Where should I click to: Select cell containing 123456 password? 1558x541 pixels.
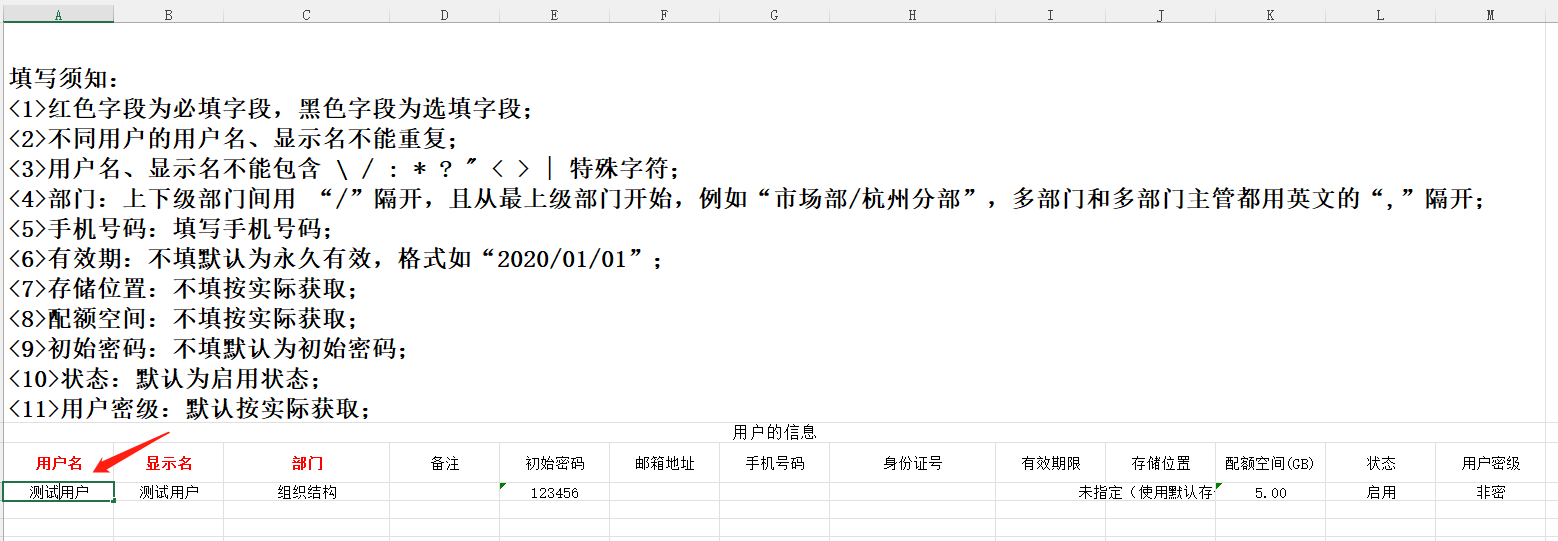[x=554, y=492]
